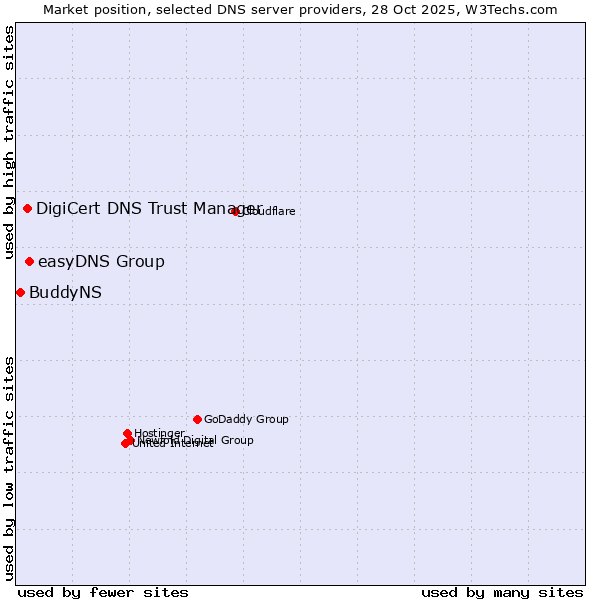Click the United Internet red data point

(125, 443)
